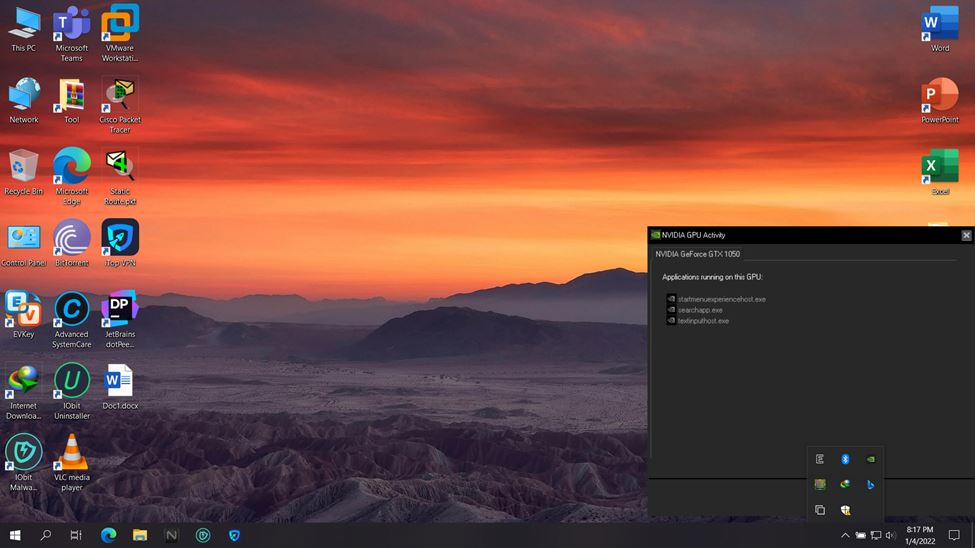Select searchapp.exe in GPU activity list
Image resolution: width=975 pixels, height=548 pixels.
(x=700, y=310)
